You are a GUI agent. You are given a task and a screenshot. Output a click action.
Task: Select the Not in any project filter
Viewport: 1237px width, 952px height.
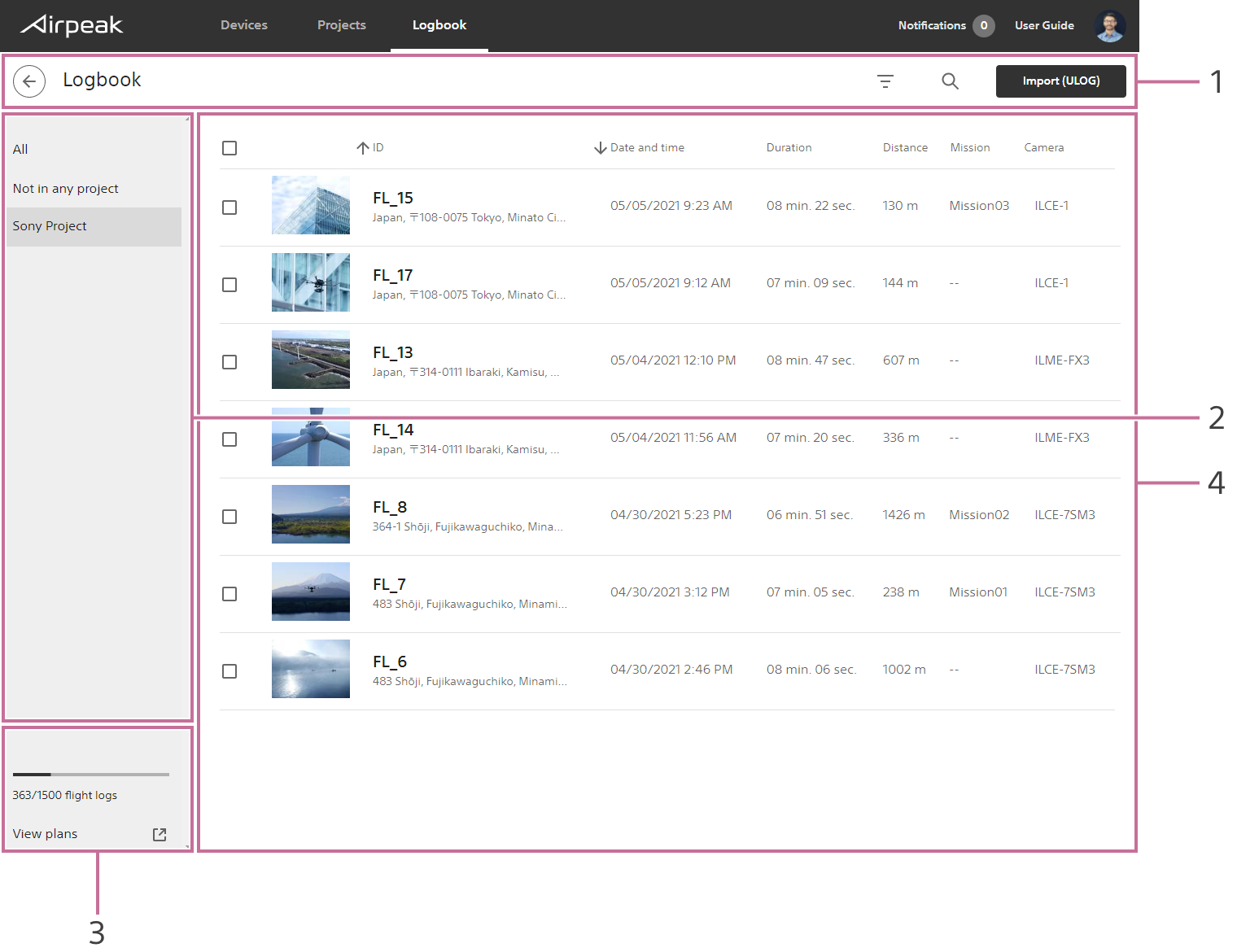click(x=65, y=188)
